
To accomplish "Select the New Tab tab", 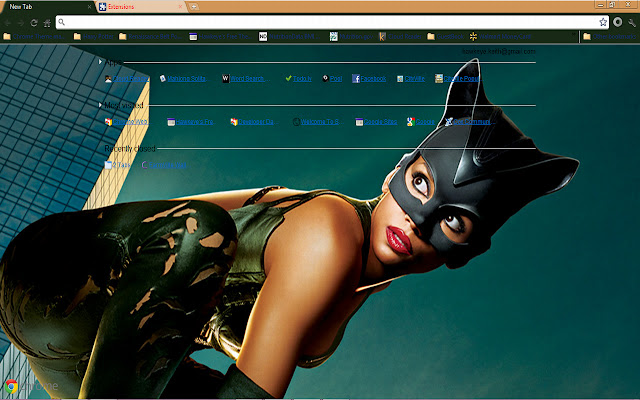I will click(x=47, y=7).
